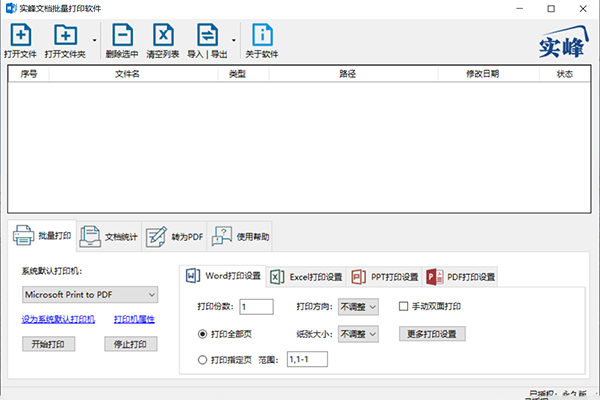600x400 pixels.
Task: Click the 删除选中 (Delete Selected) toolbar icon
Action: tap(121, 36)
